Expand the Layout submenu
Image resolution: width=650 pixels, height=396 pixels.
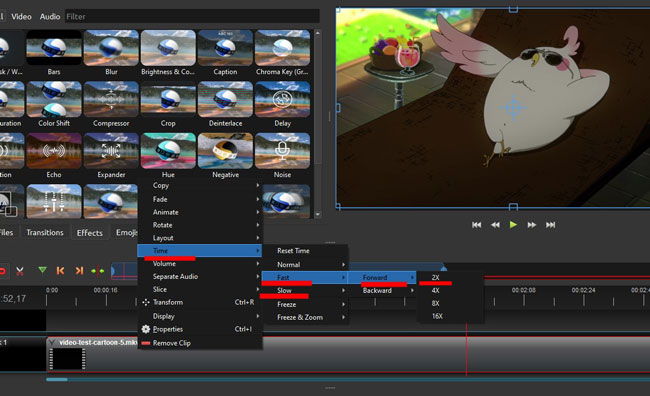200,238
